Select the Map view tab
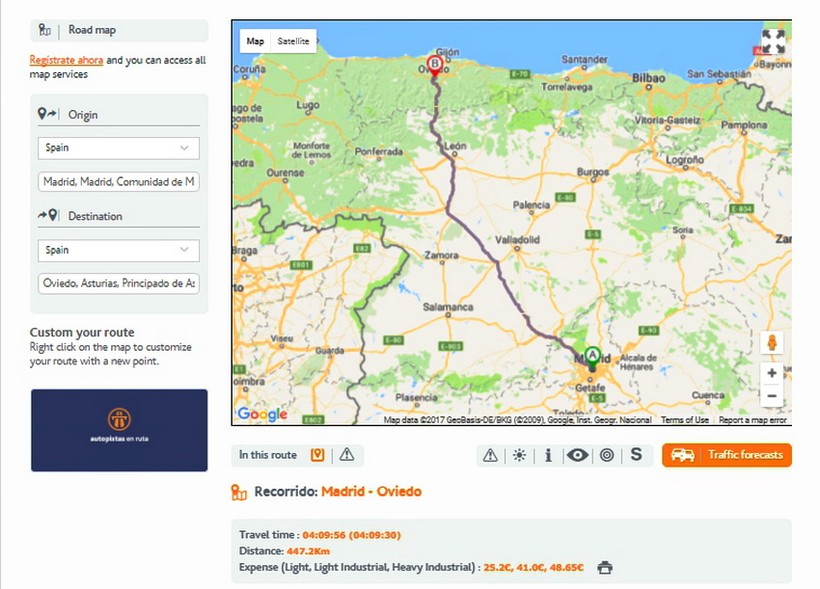This screenshot has height=589, width=820. click(256, 41)
